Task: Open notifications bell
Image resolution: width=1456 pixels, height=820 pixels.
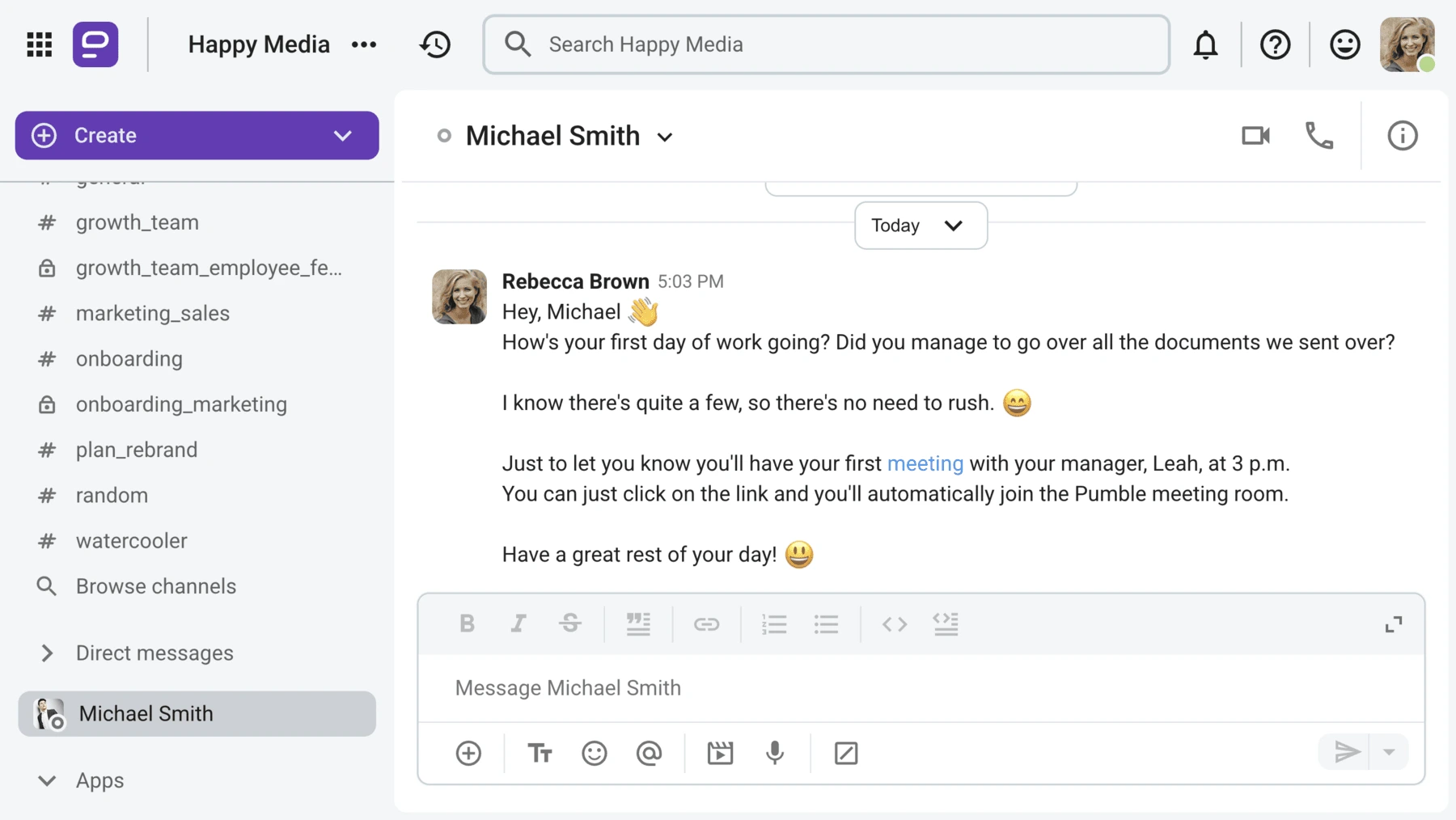Action: coord(1205,44)
